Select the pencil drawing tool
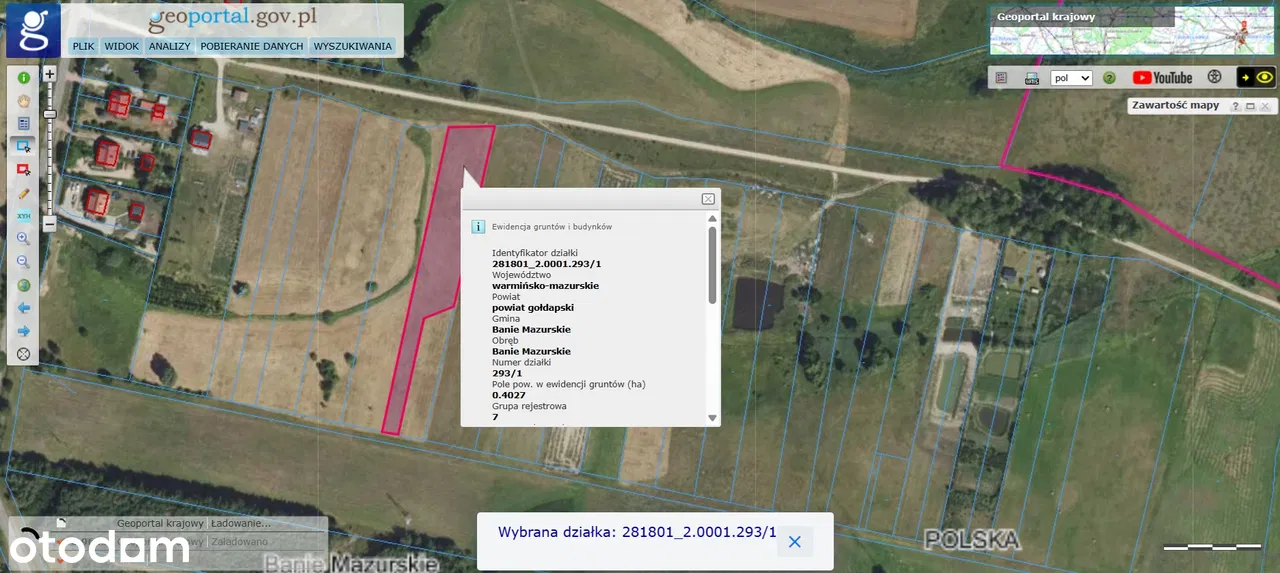The width and height of the screenshot is (1280, 573). [23, 193]
